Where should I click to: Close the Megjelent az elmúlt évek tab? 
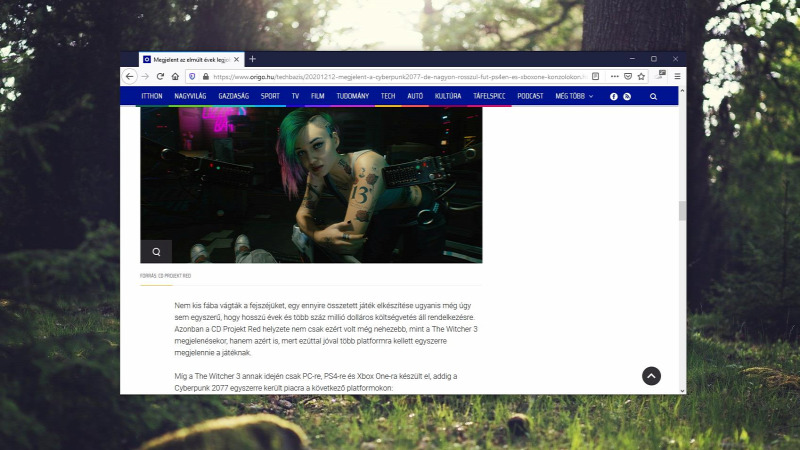[236, 60]
